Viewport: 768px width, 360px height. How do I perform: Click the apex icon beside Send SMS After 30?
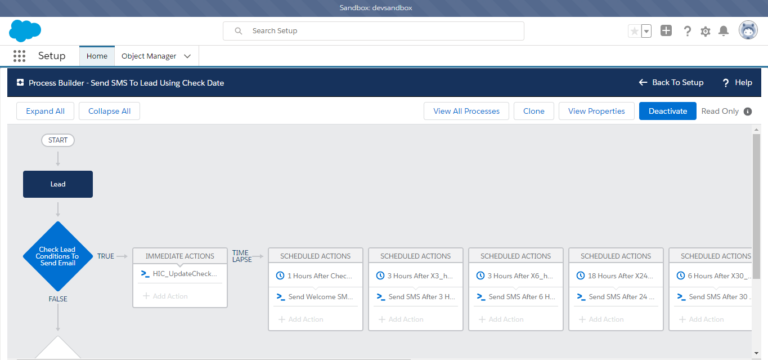(681, 296)
